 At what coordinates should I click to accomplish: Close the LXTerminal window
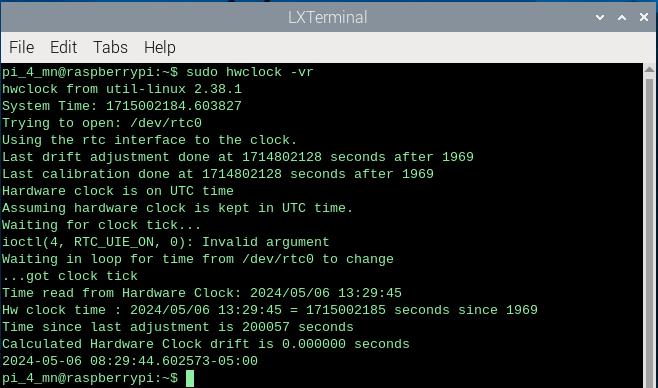pos(644,17)
